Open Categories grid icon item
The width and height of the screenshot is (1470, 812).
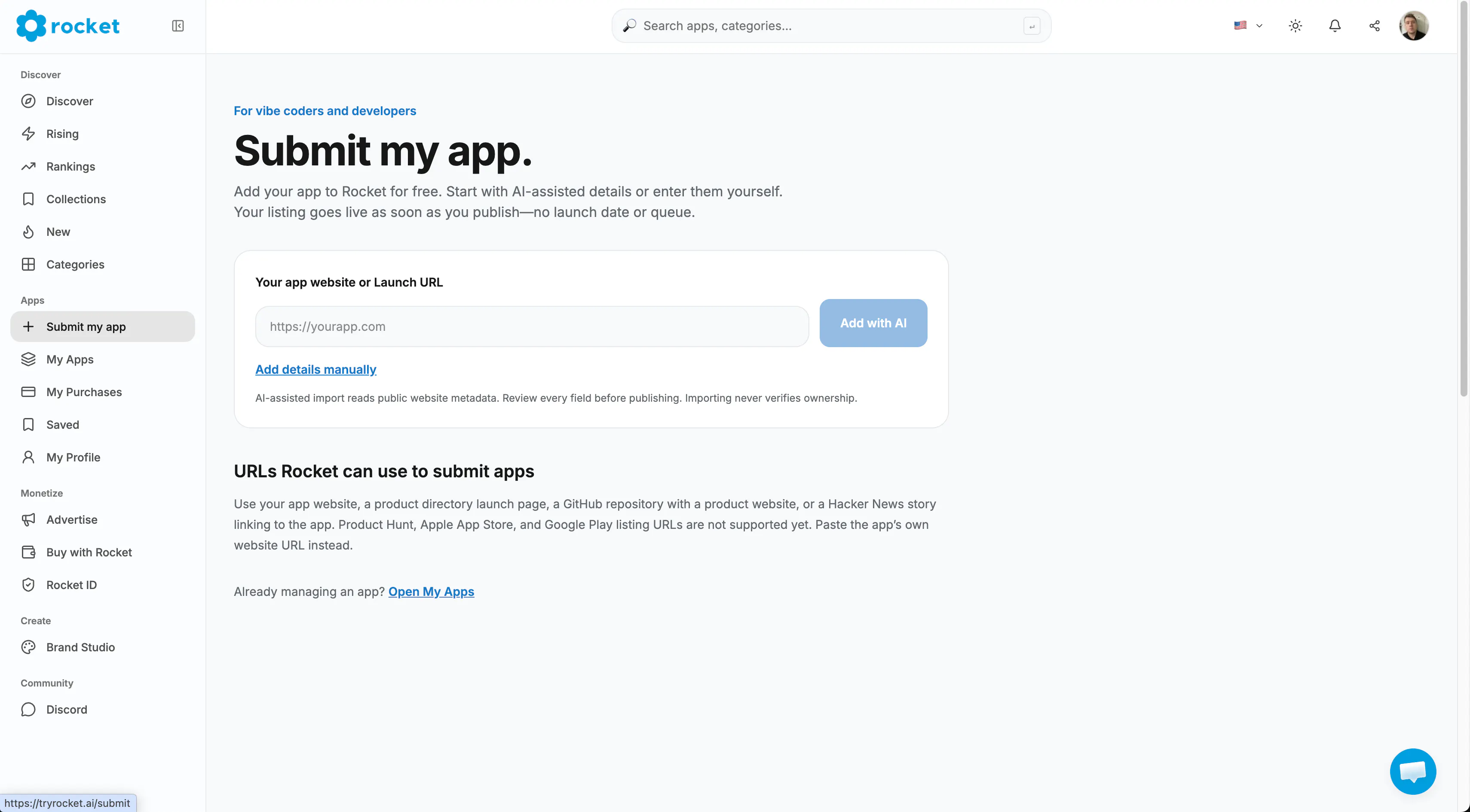click(x=103, y=265)
